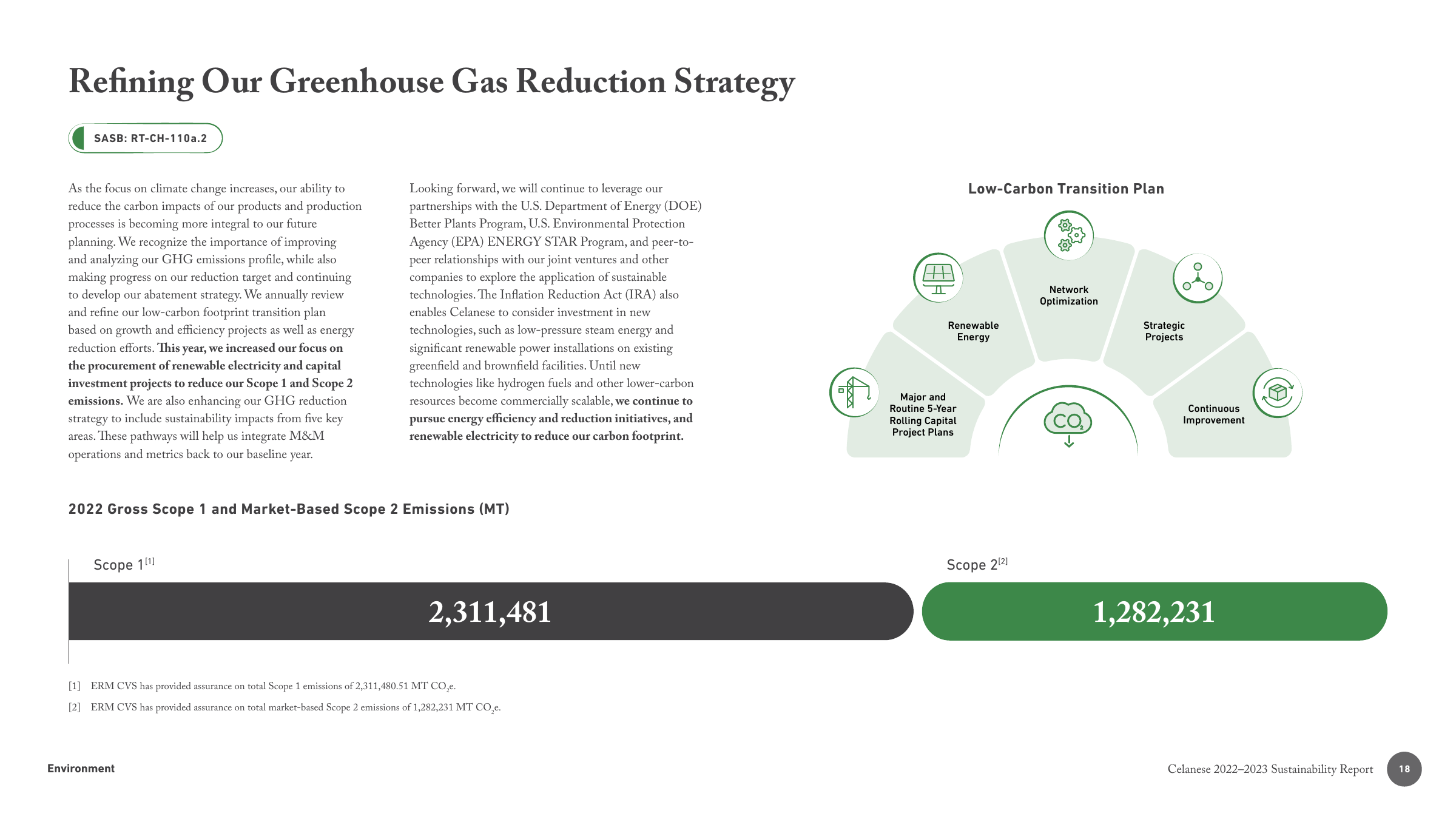Click the Strategic Projects node icon
Image resolution: width=1456 pixels, height=819 pixels.
[x=1198, y=278]
